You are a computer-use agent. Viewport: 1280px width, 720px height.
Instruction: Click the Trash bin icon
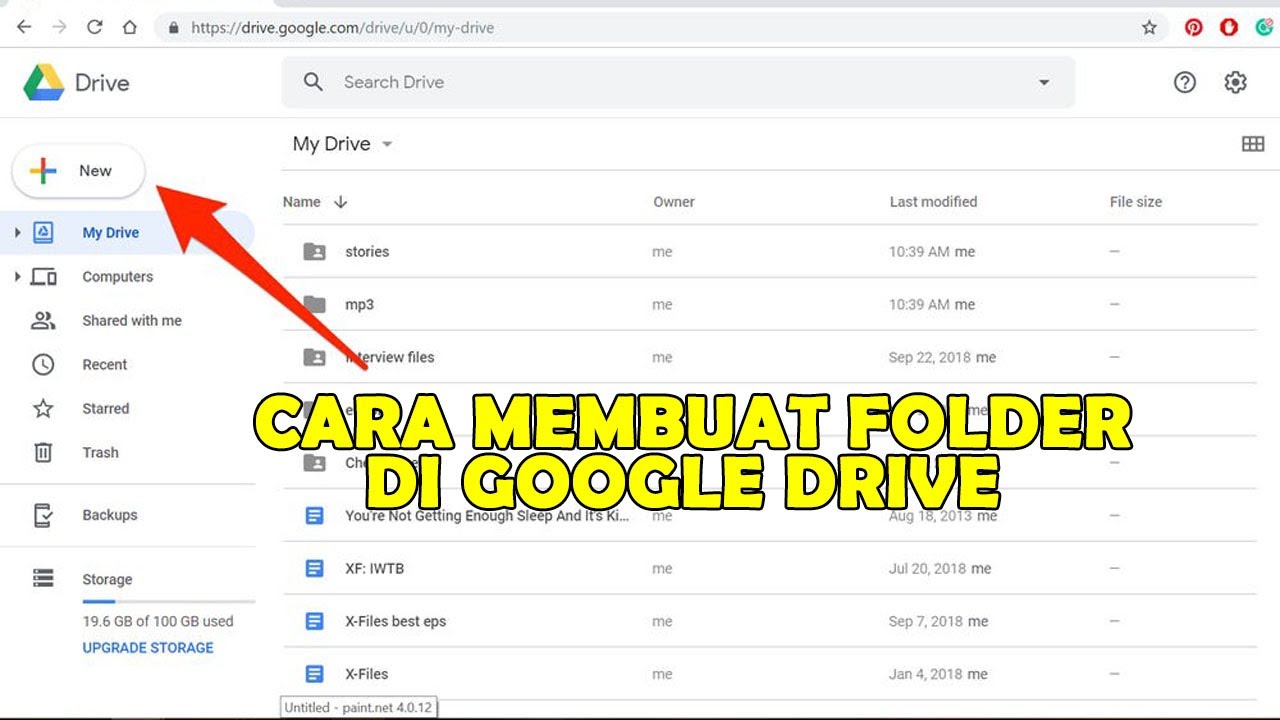pyautogui.click(x=43, y=452)
